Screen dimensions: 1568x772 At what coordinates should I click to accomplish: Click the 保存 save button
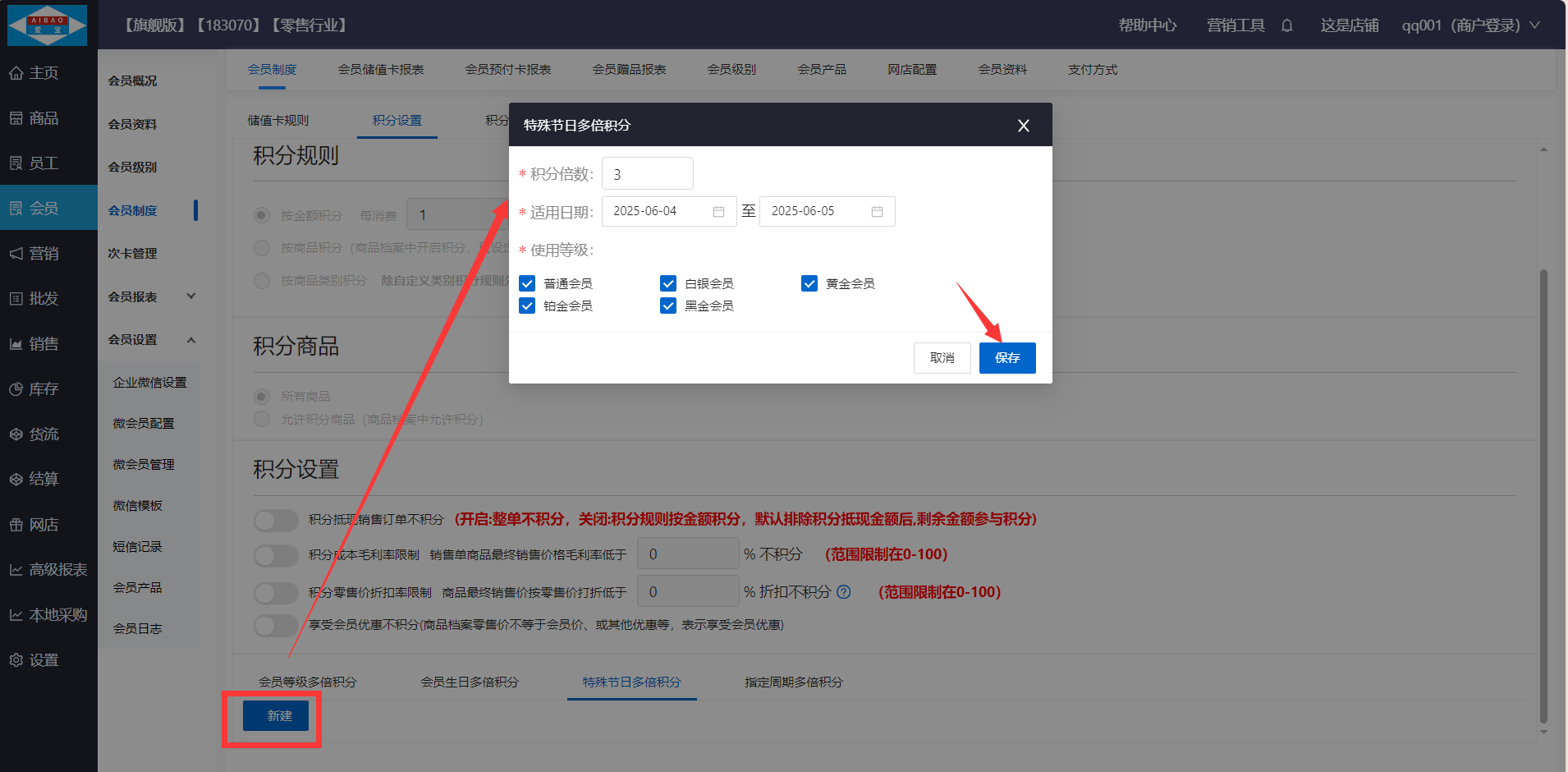point(1006,358)
